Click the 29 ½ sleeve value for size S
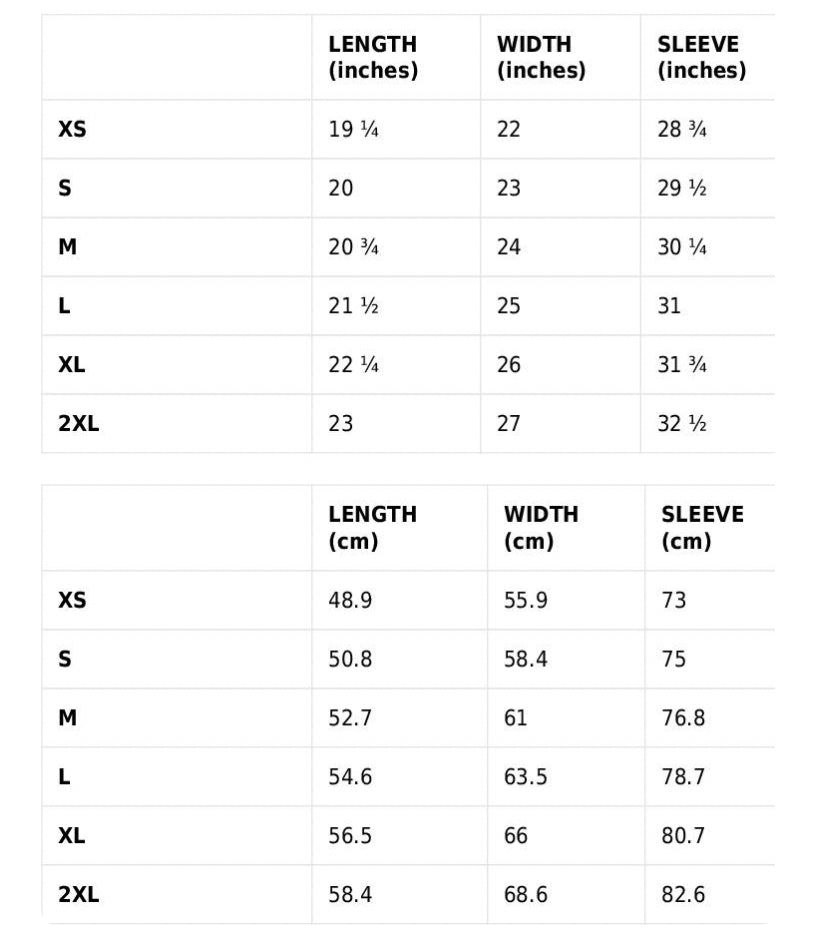The width and height of the screenshot is (830, 951). [682, 188]
